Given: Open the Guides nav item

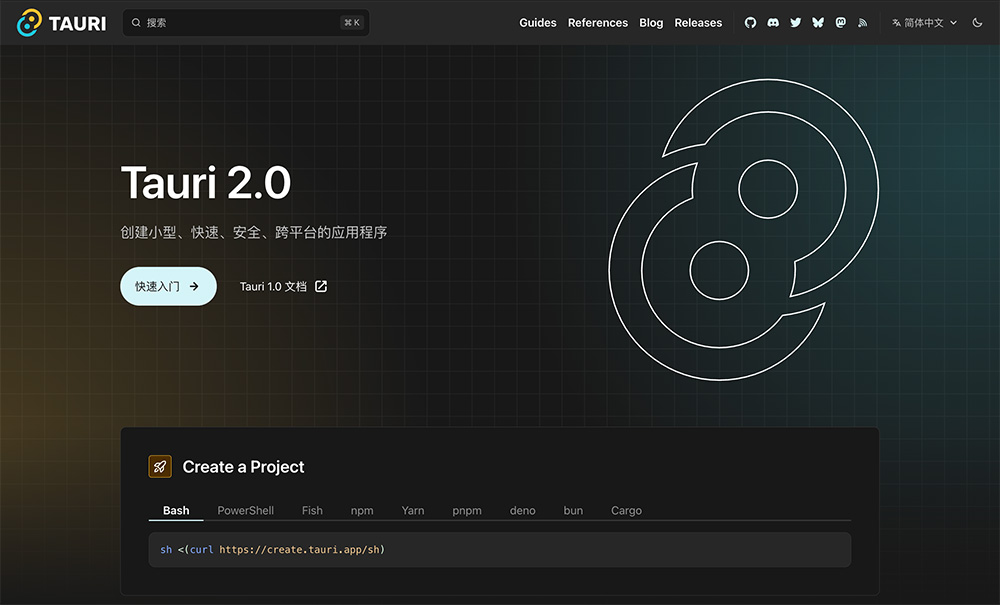Looking at the screenshot, I should point(538,22).
